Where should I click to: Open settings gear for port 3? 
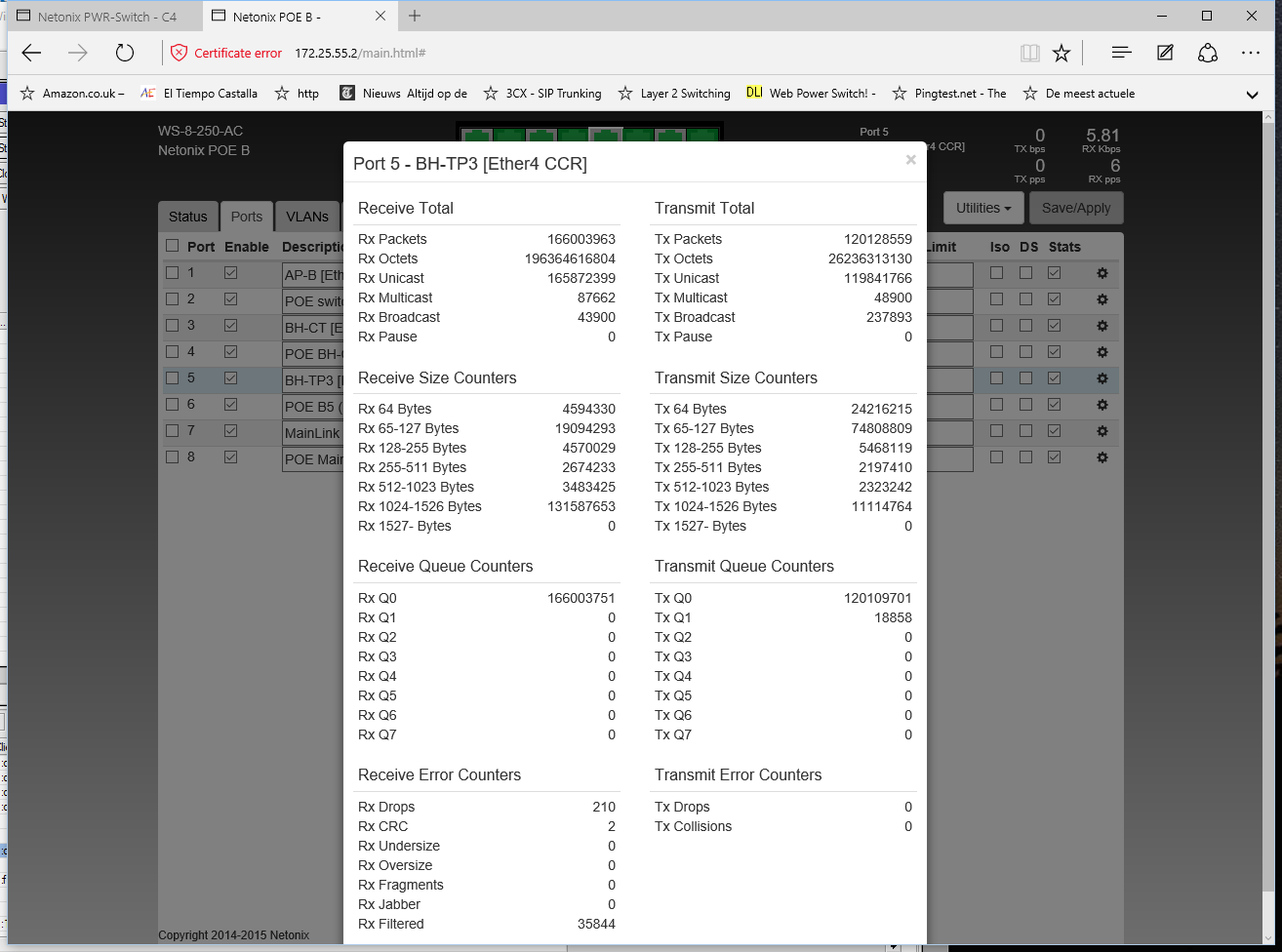click(1102, 326)
